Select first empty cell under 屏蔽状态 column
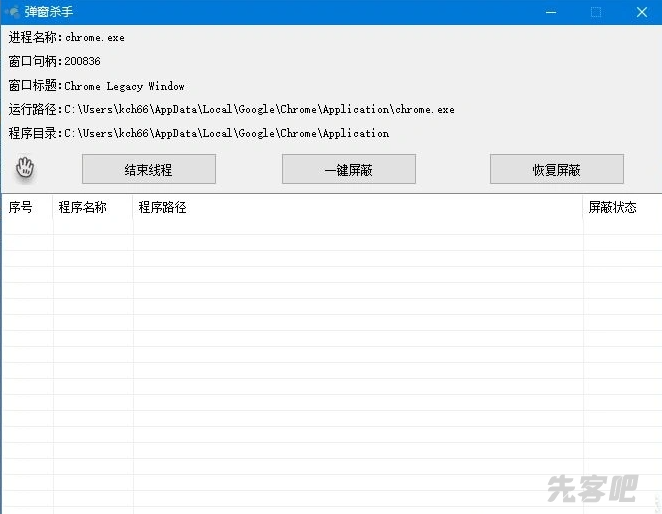This screenshot has height=514, width=662. click(620, 227)
